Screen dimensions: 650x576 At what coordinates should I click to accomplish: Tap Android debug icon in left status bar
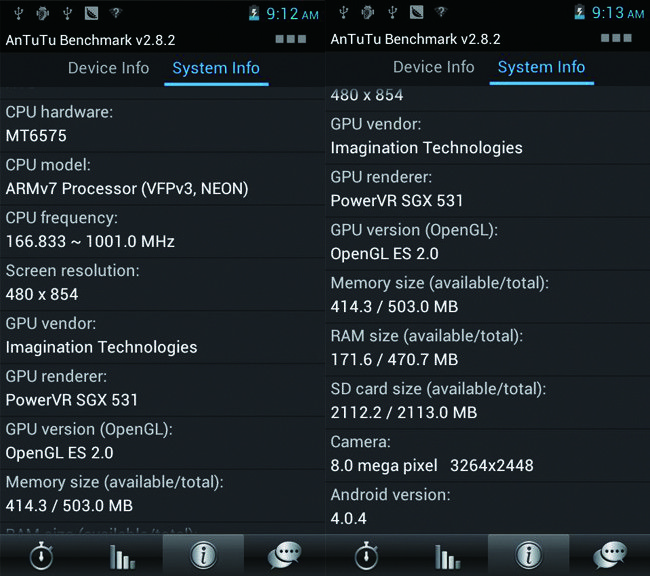pos(42,13)
